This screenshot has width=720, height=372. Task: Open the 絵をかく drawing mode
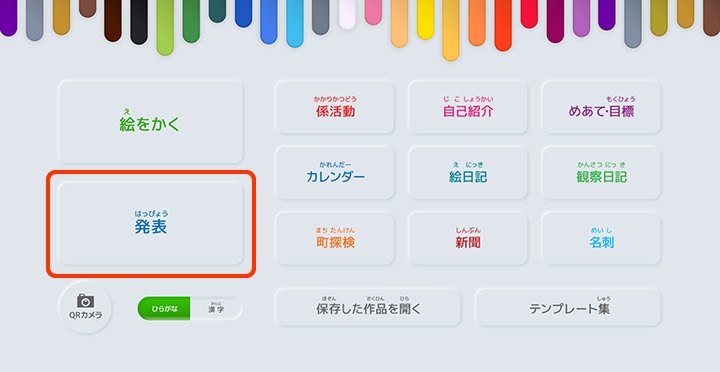(150, 122)
